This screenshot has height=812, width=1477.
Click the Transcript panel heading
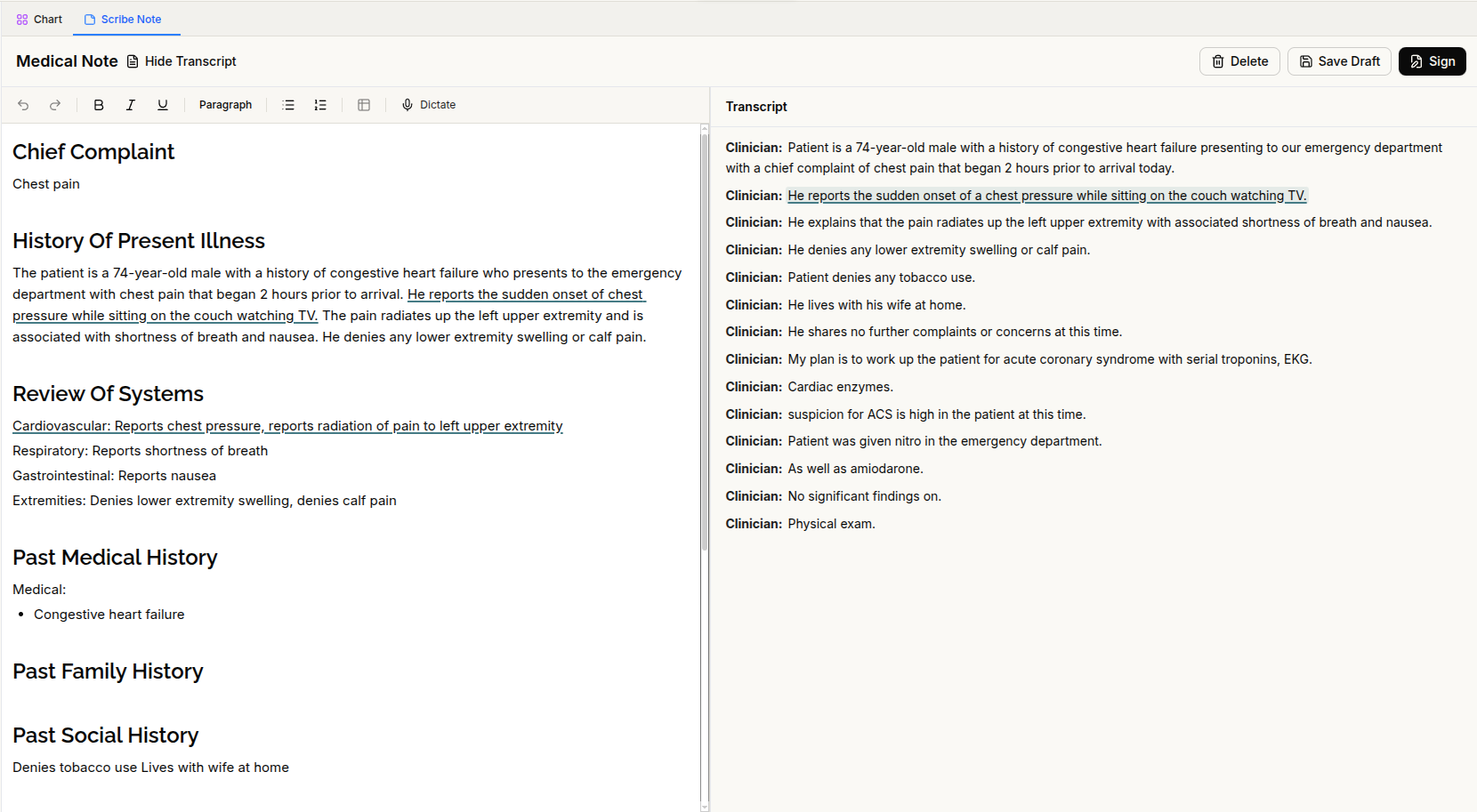[756, 107]
